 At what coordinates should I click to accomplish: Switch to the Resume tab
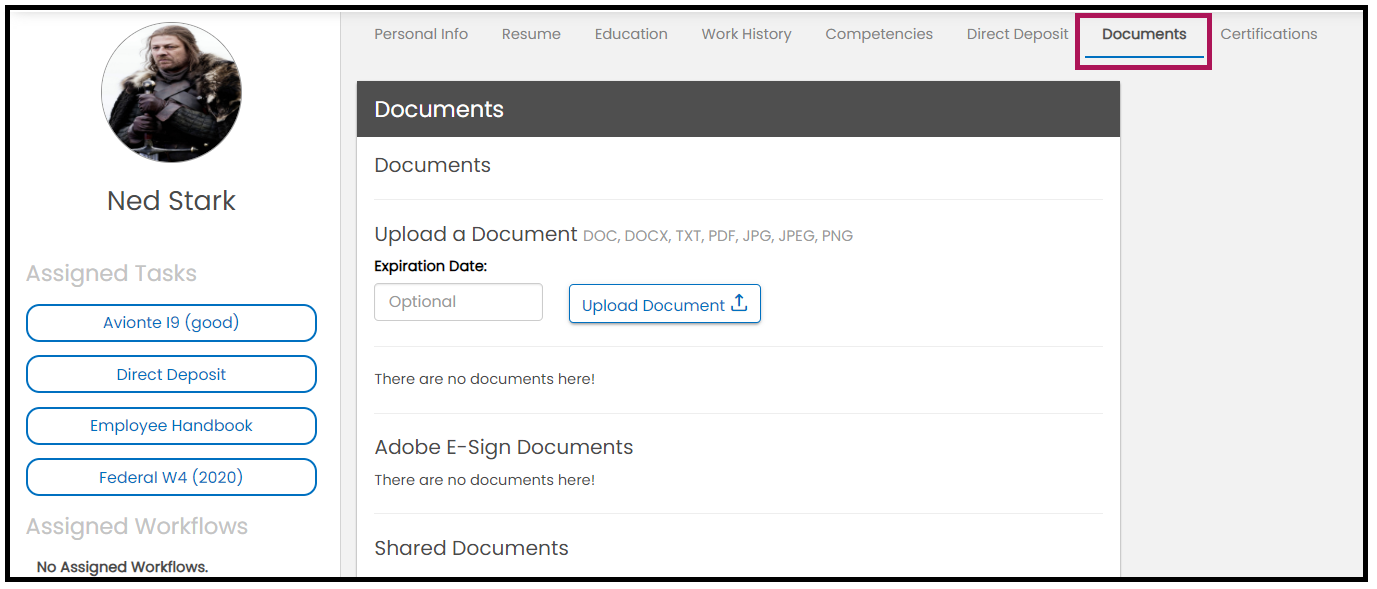point(531,34)
